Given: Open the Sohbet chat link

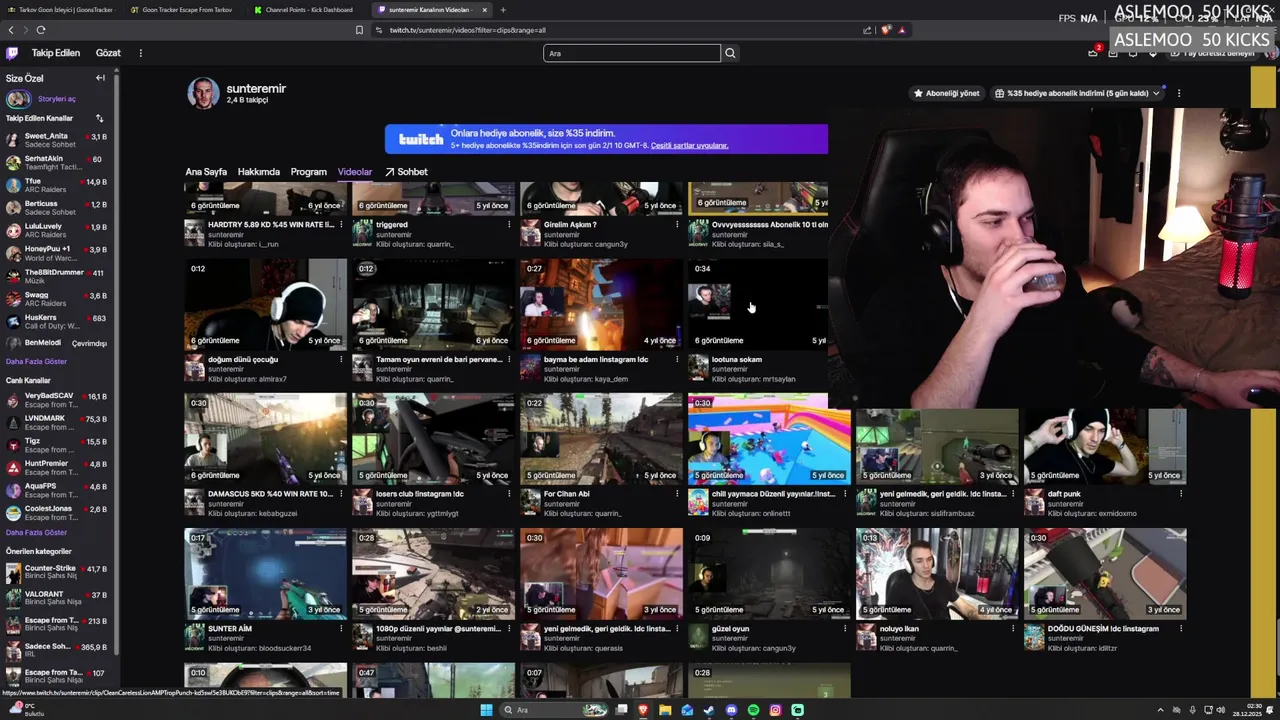Looking at the screenshot, I should 406,172.
